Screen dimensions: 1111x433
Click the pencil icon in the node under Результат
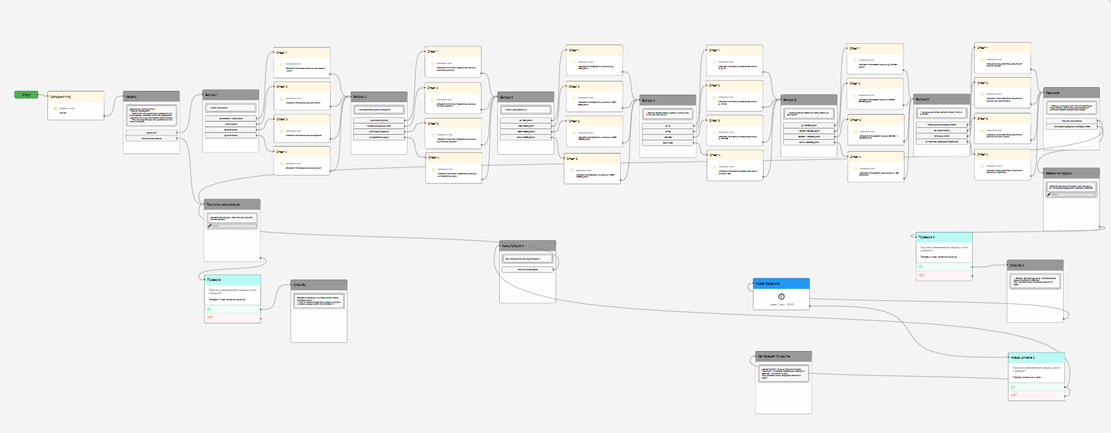(x=1049, y=194)
